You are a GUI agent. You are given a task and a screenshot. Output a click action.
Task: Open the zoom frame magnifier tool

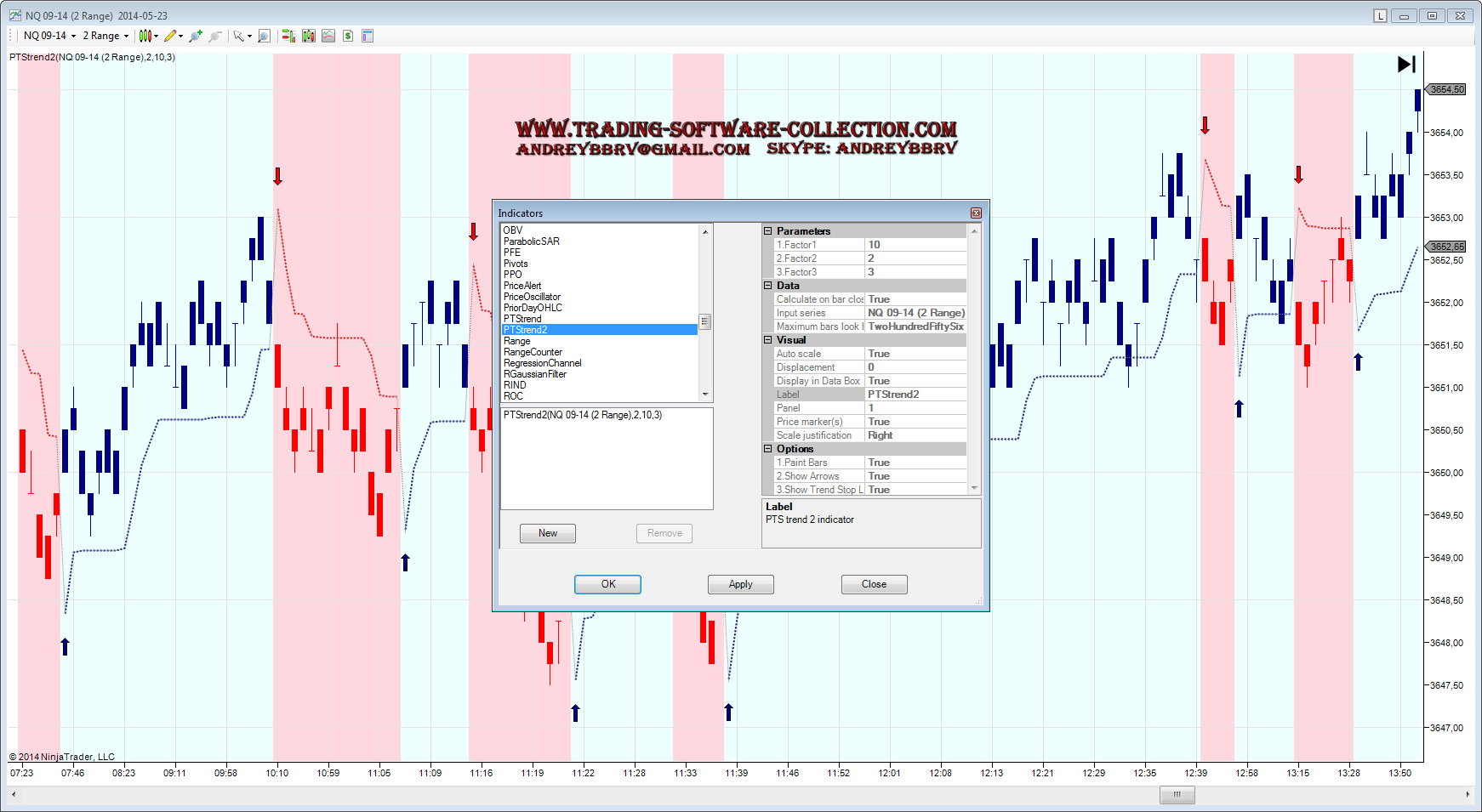pos(264,36)
